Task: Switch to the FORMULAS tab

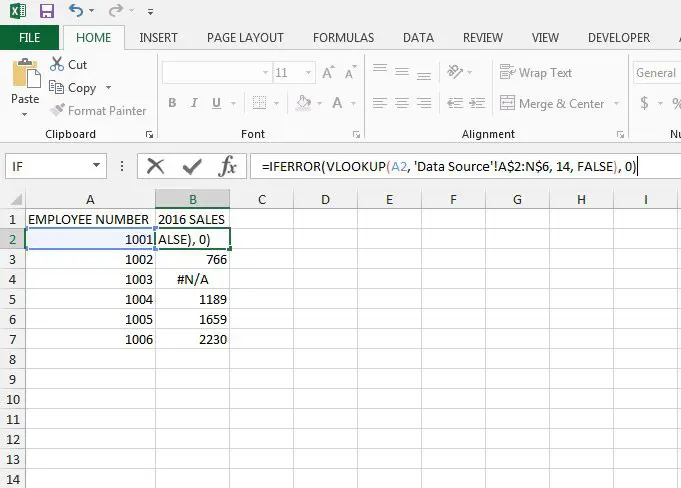Action: point(343,38)
